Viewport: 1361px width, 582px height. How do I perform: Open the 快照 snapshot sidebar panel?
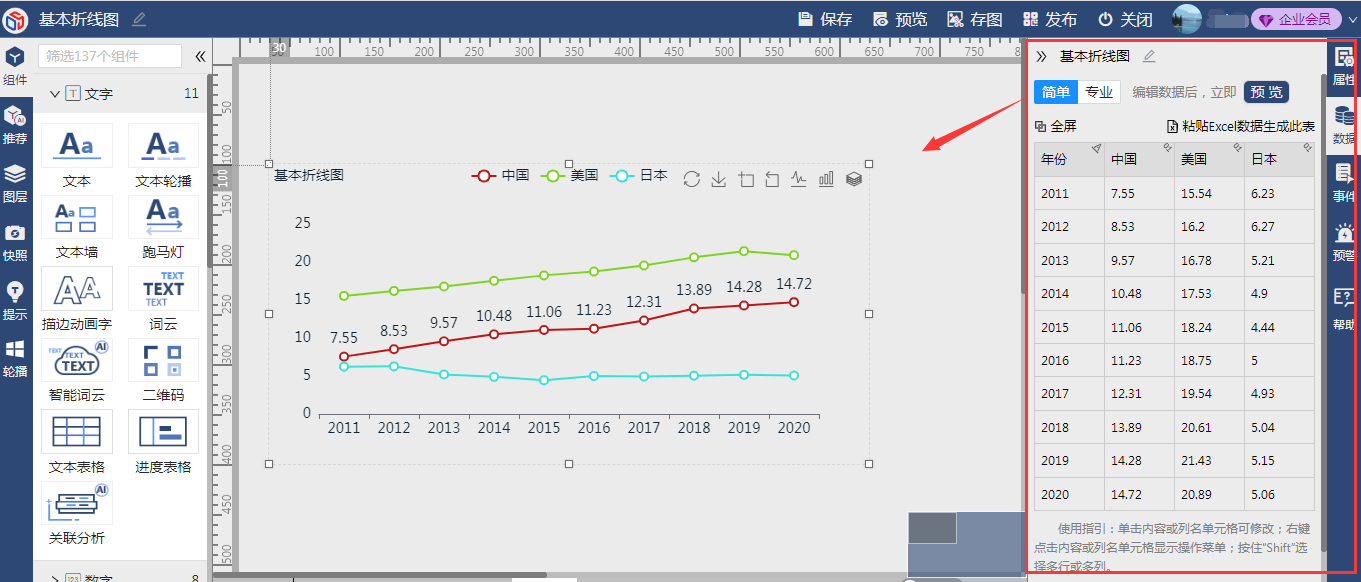[x=15, y=242]
